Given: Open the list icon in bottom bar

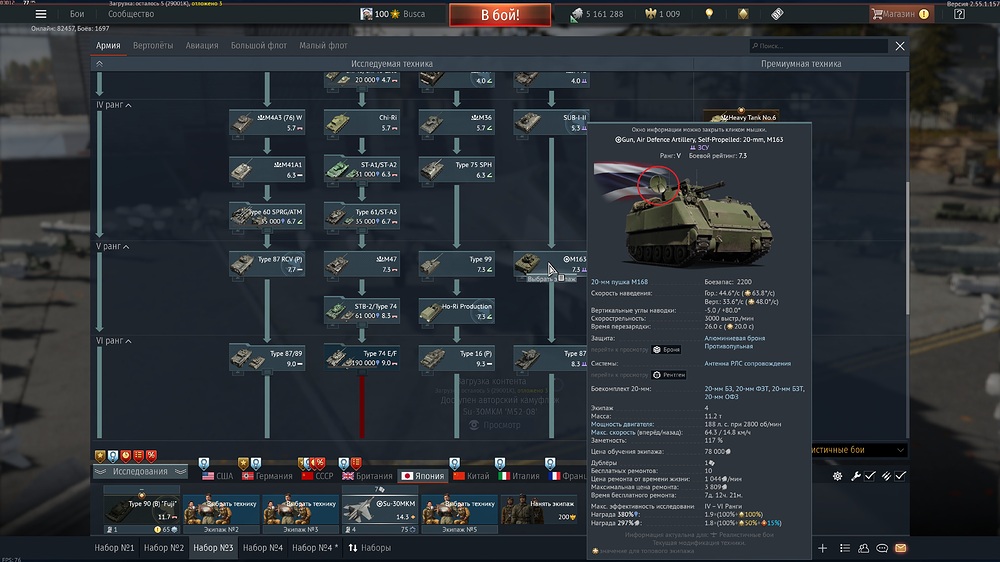Looking at the screenshot, I should point(845,548).
